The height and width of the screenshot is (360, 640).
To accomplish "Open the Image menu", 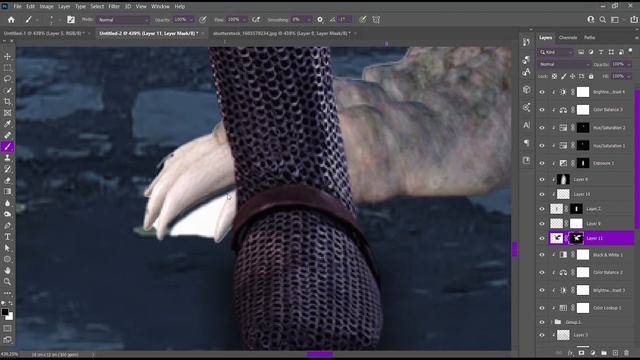I will click(x=47, y=7).
